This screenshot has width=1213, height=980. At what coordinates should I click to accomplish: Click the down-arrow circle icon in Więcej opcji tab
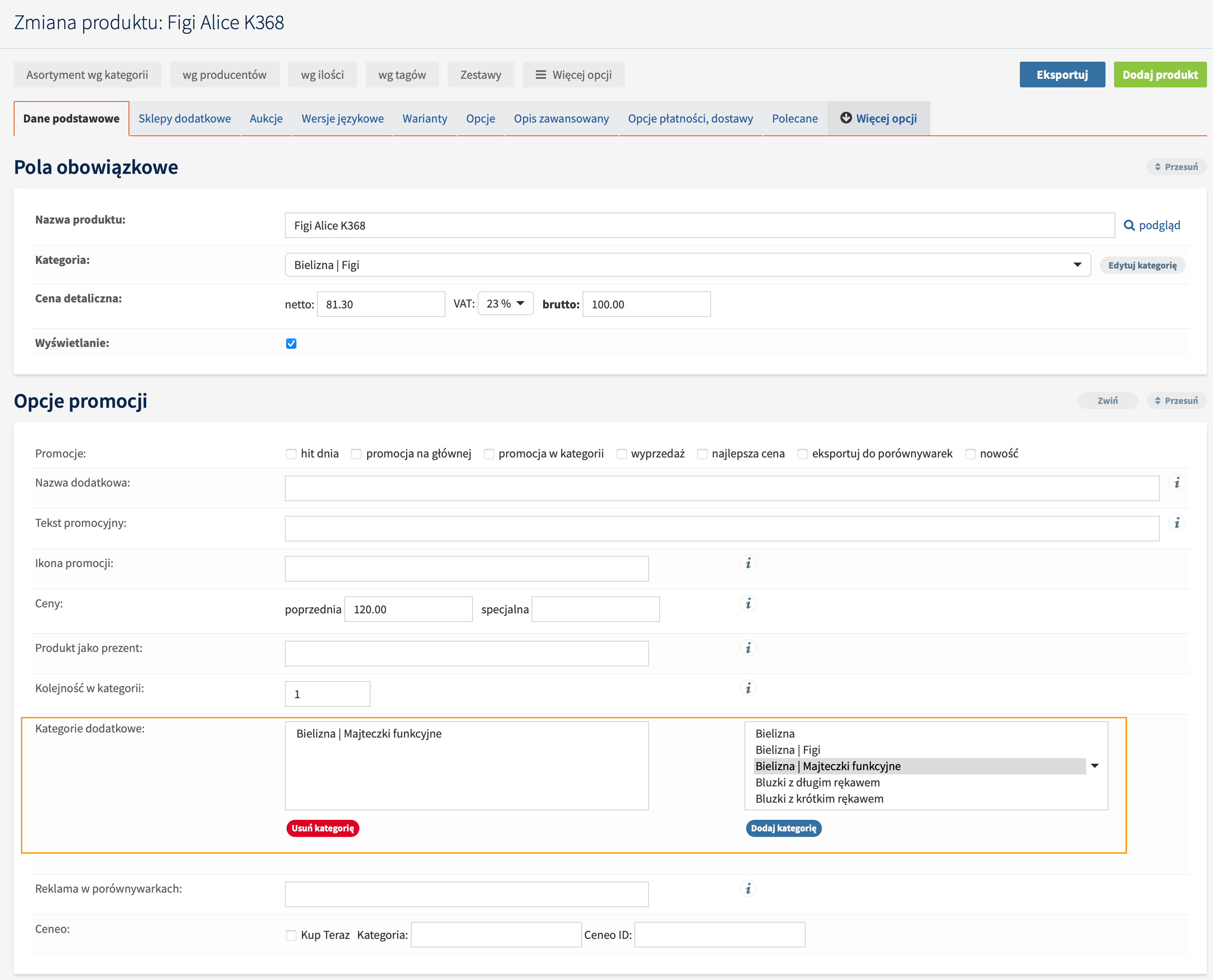coord(846,118)
